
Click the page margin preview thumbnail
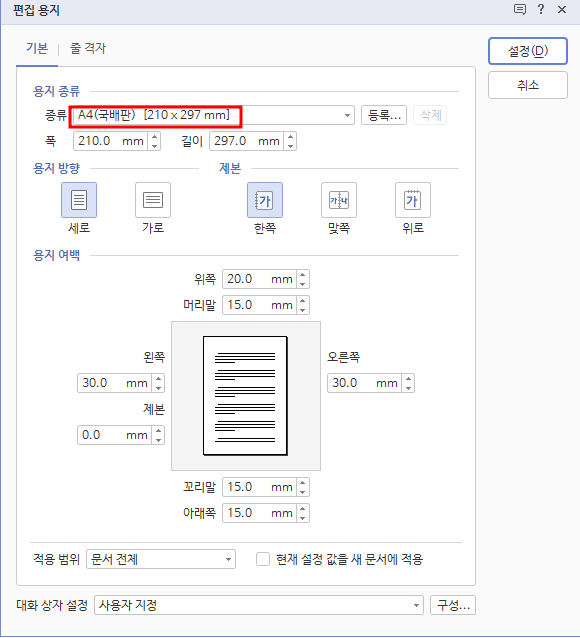246,396
